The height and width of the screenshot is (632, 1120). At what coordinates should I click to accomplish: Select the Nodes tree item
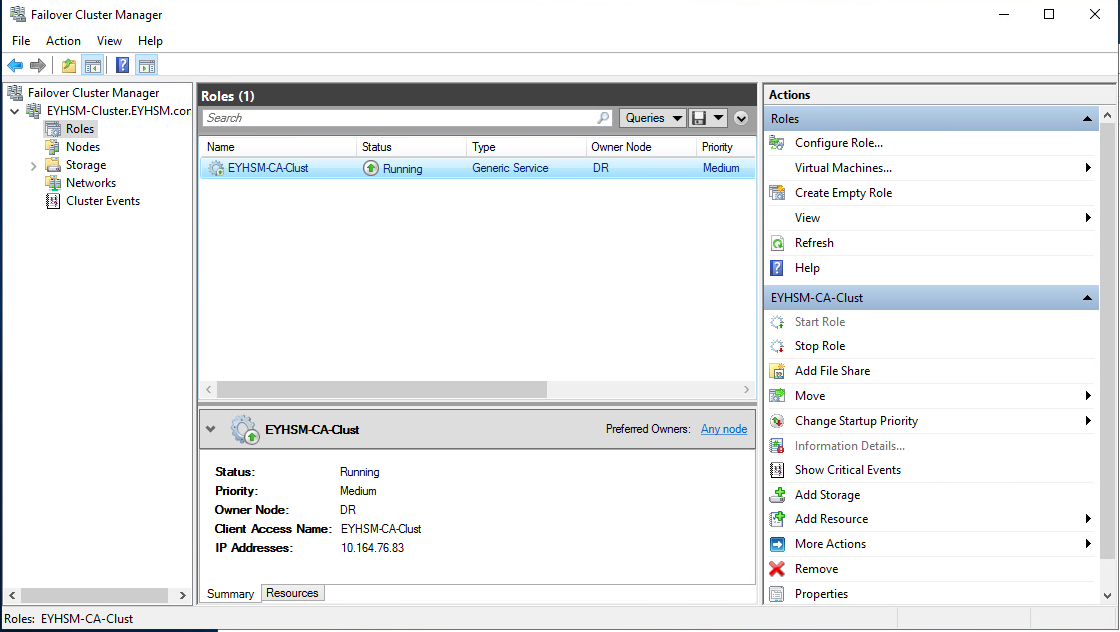tap(83, 146)
